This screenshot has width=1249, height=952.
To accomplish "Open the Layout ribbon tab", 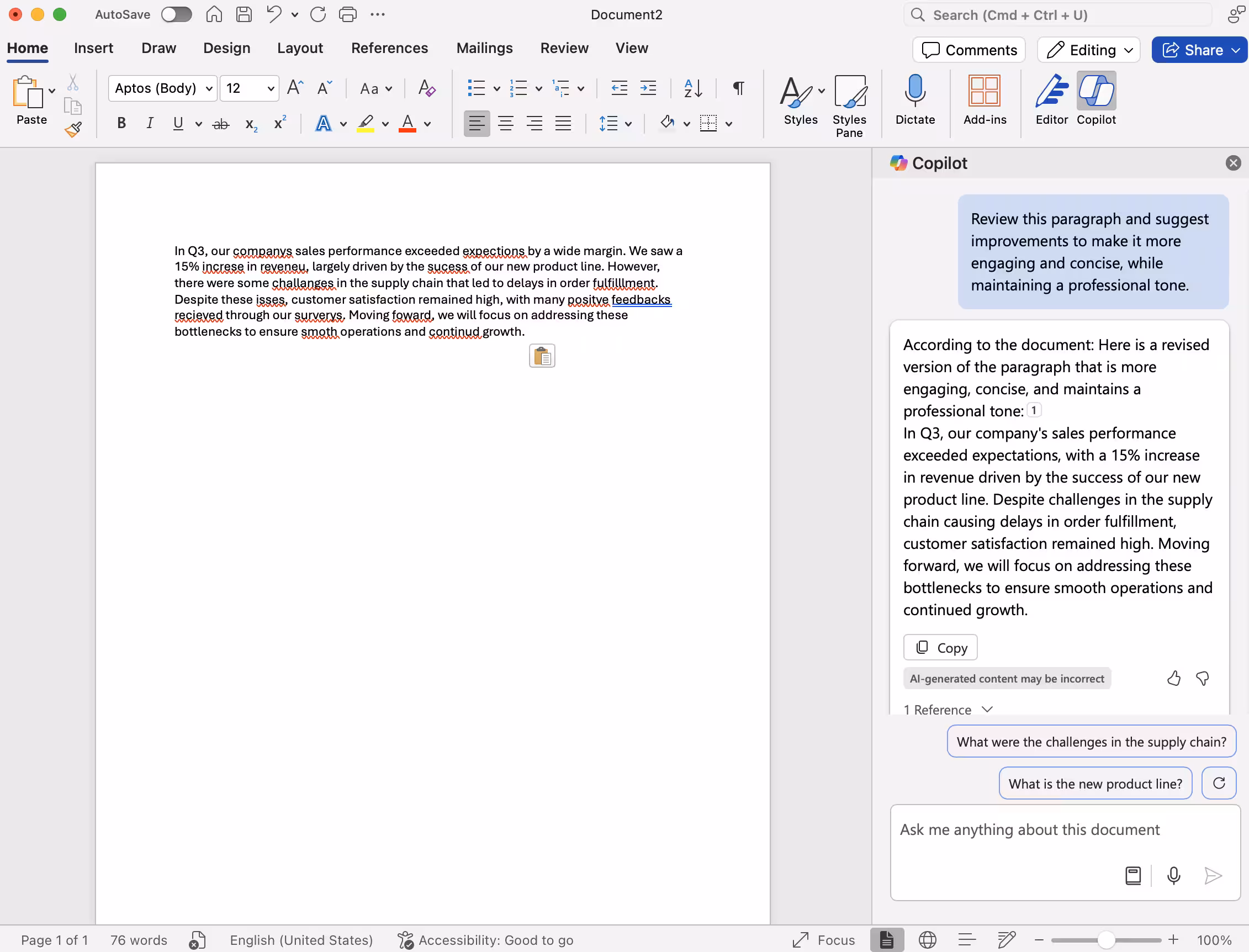I will tap(300, 48).
